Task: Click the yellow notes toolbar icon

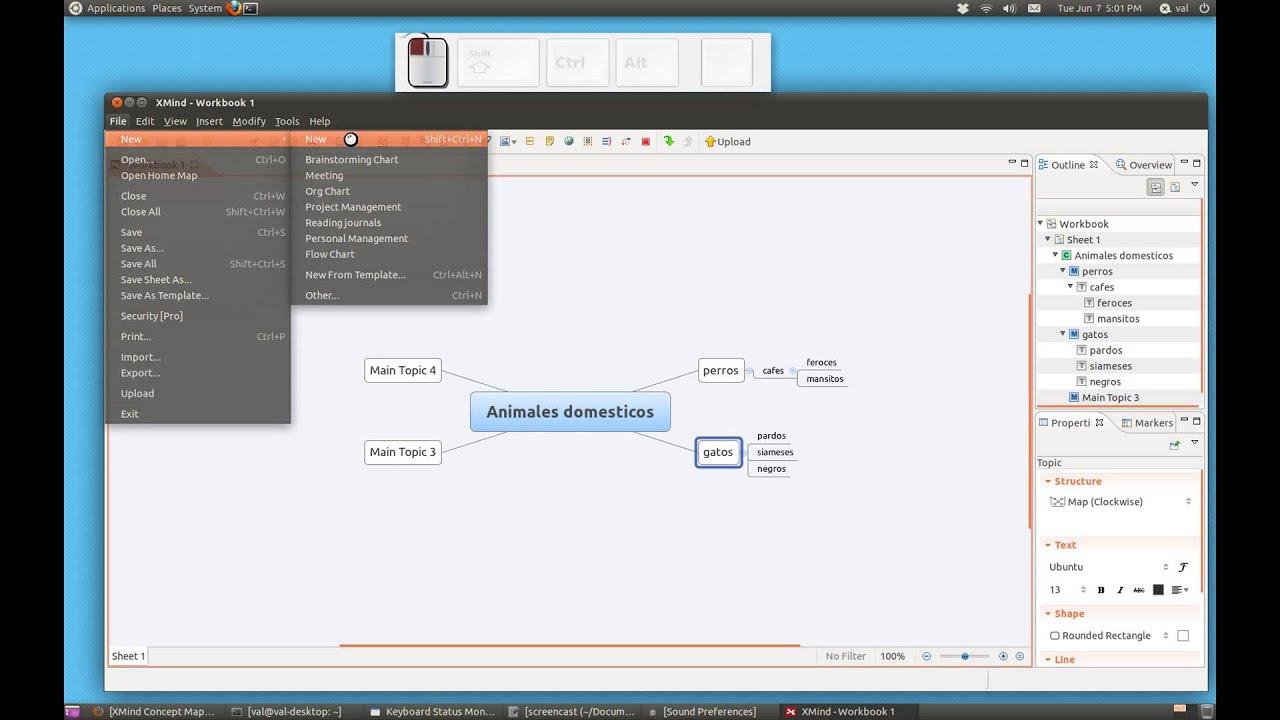Action: point(549,141)
